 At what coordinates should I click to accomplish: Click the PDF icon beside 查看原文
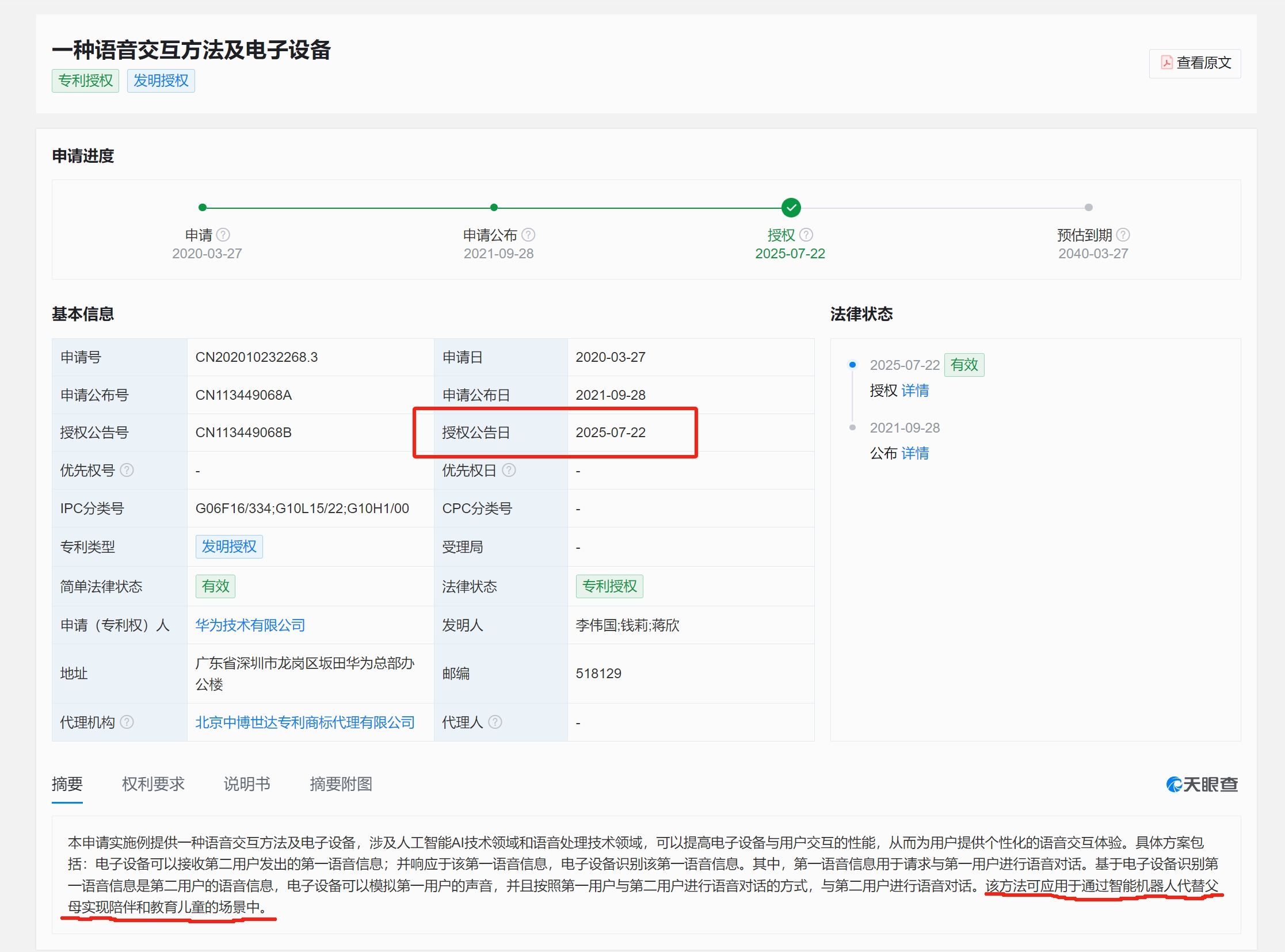tap(1166, 63)
